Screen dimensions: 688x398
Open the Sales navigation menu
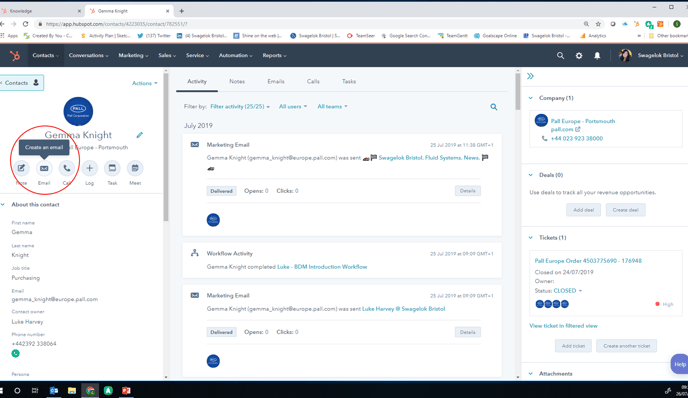pos(167,55)
